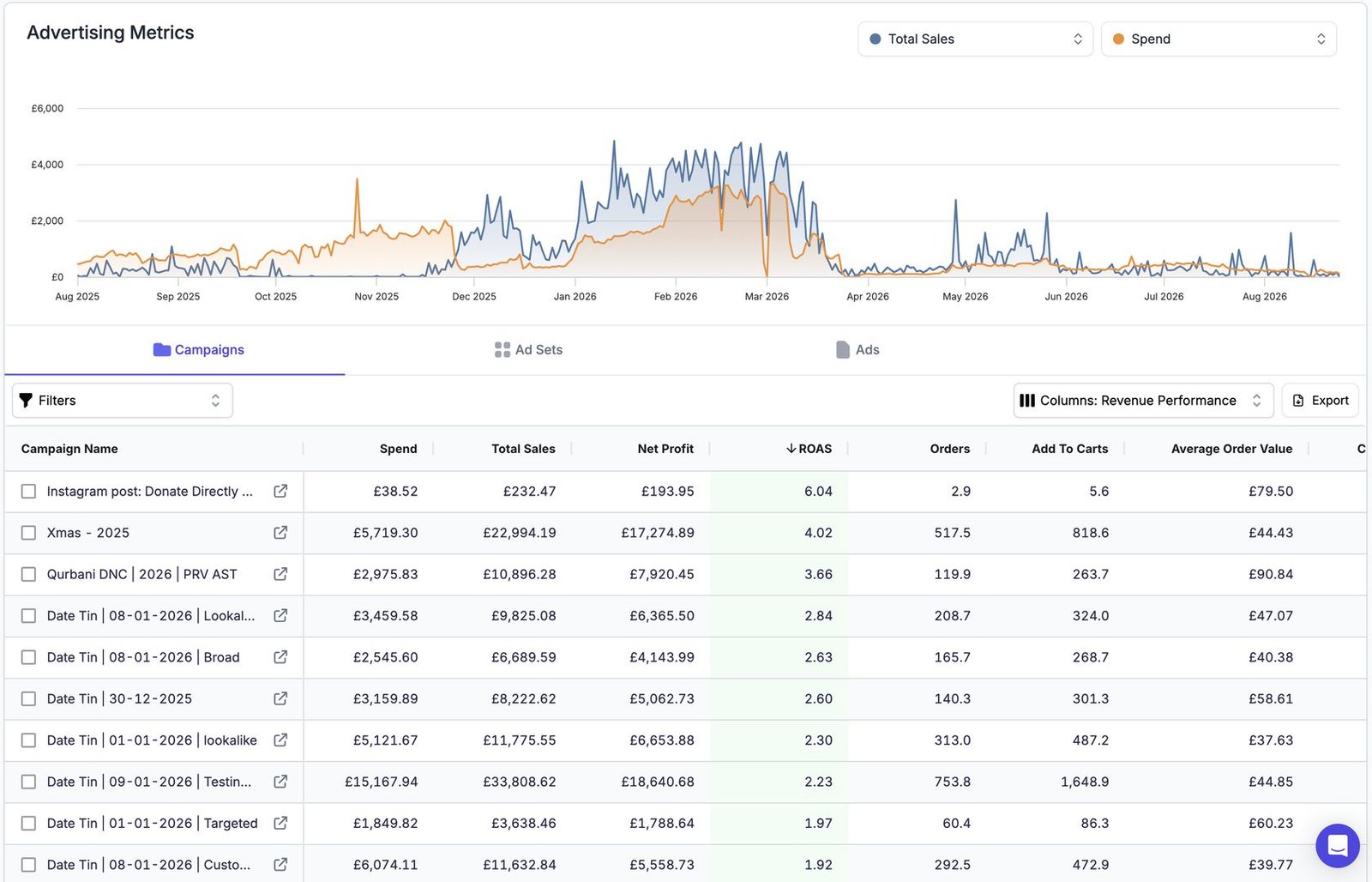1372x882 pixels.
Task: Check the Date Tin 08-01-2026 Broad row
Action: [28, 657]
